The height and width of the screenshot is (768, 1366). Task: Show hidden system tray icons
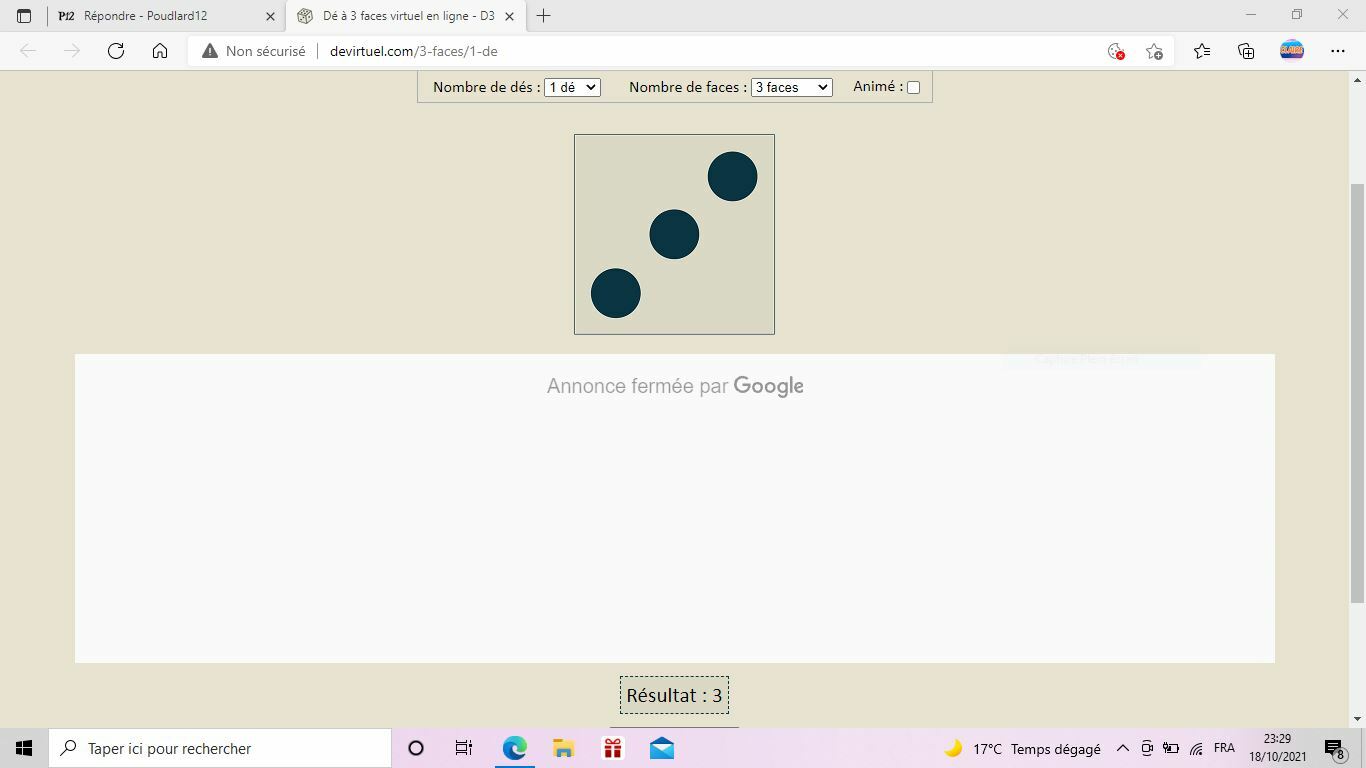coord(1122,748)
